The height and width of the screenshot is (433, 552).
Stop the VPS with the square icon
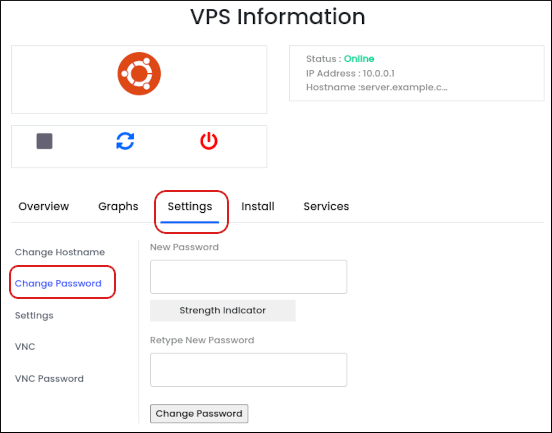(44, 141)
